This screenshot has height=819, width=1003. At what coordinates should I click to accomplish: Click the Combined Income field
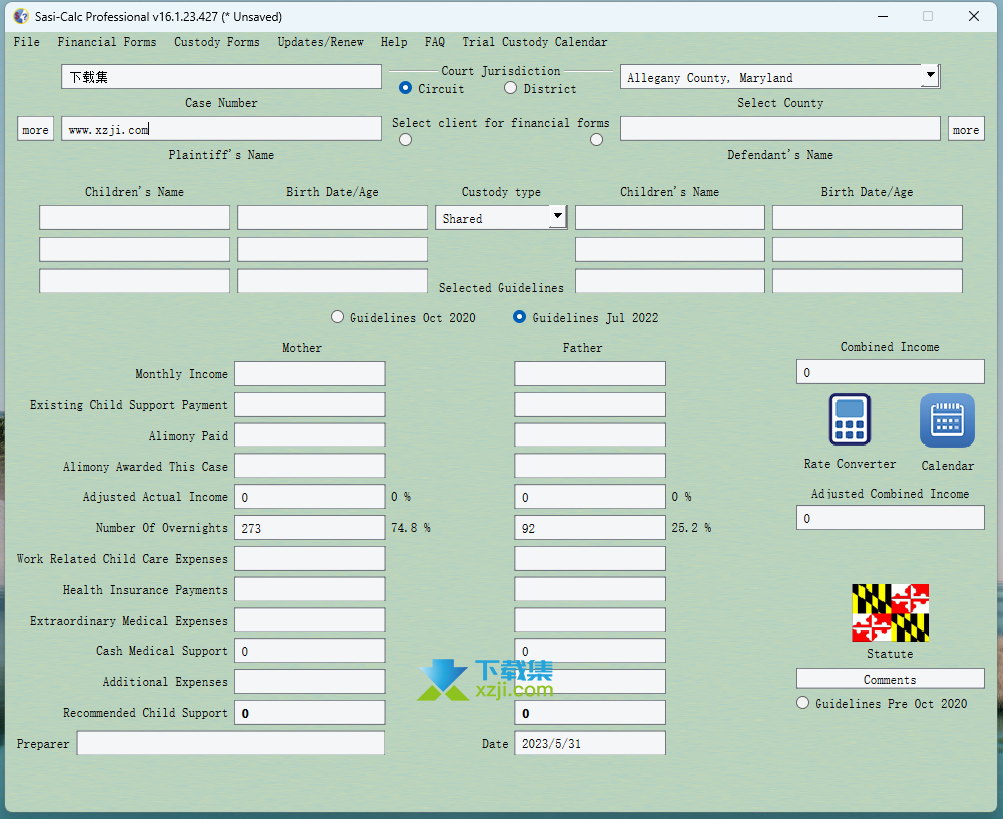890,372
